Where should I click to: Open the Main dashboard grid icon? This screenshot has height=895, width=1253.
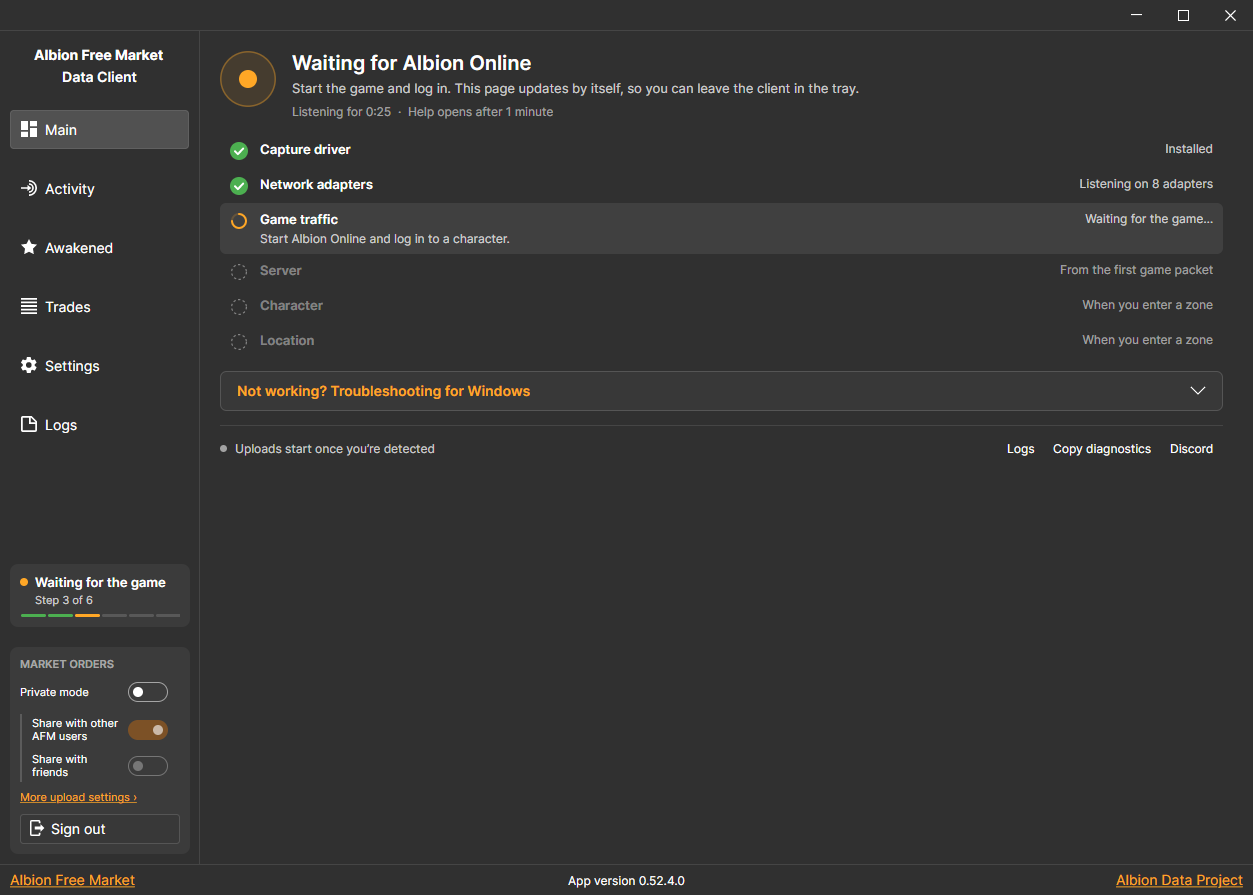tap(29, 130)
